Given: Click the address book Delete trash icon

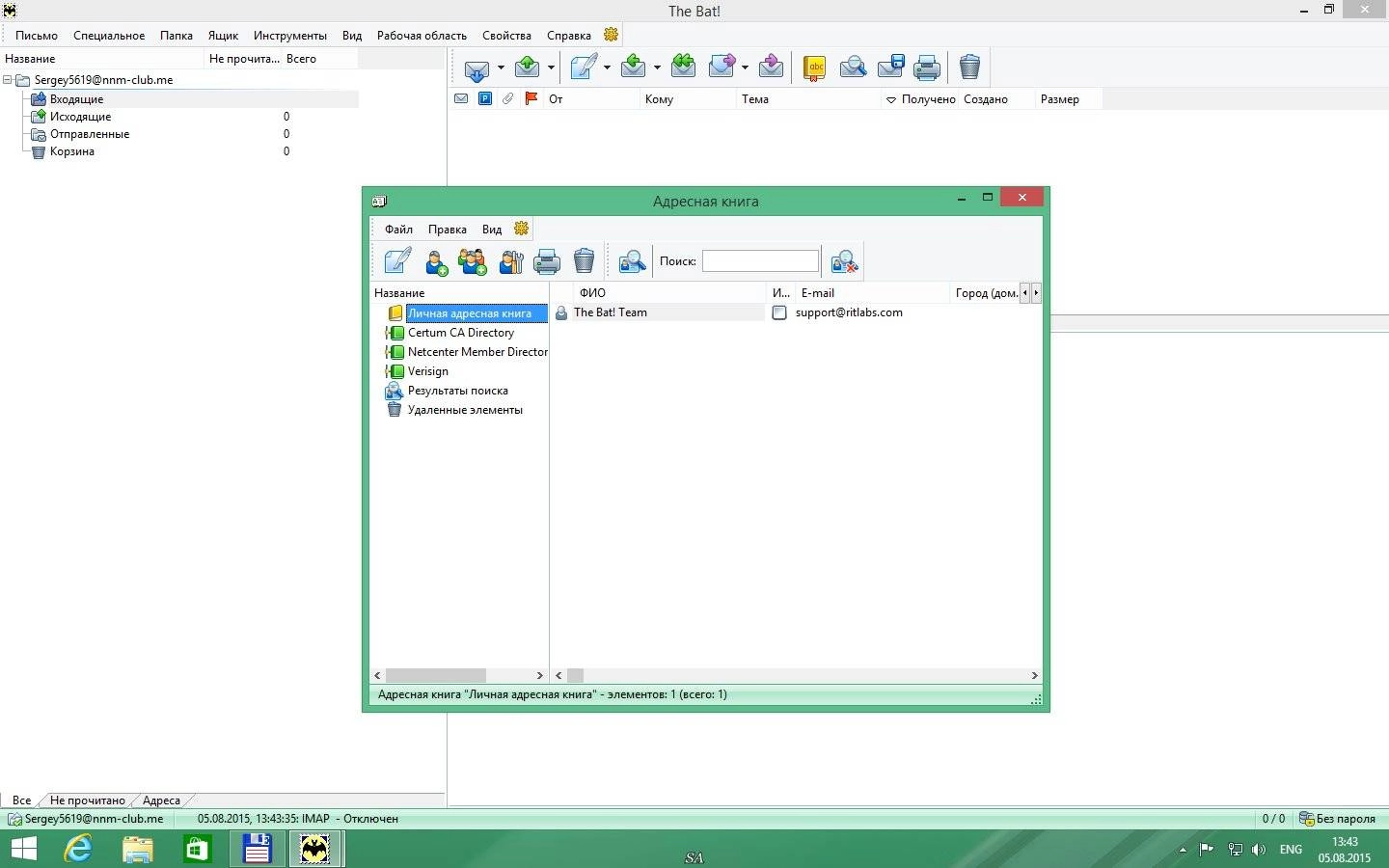Looking at the screenshot, I should (584, 261).
